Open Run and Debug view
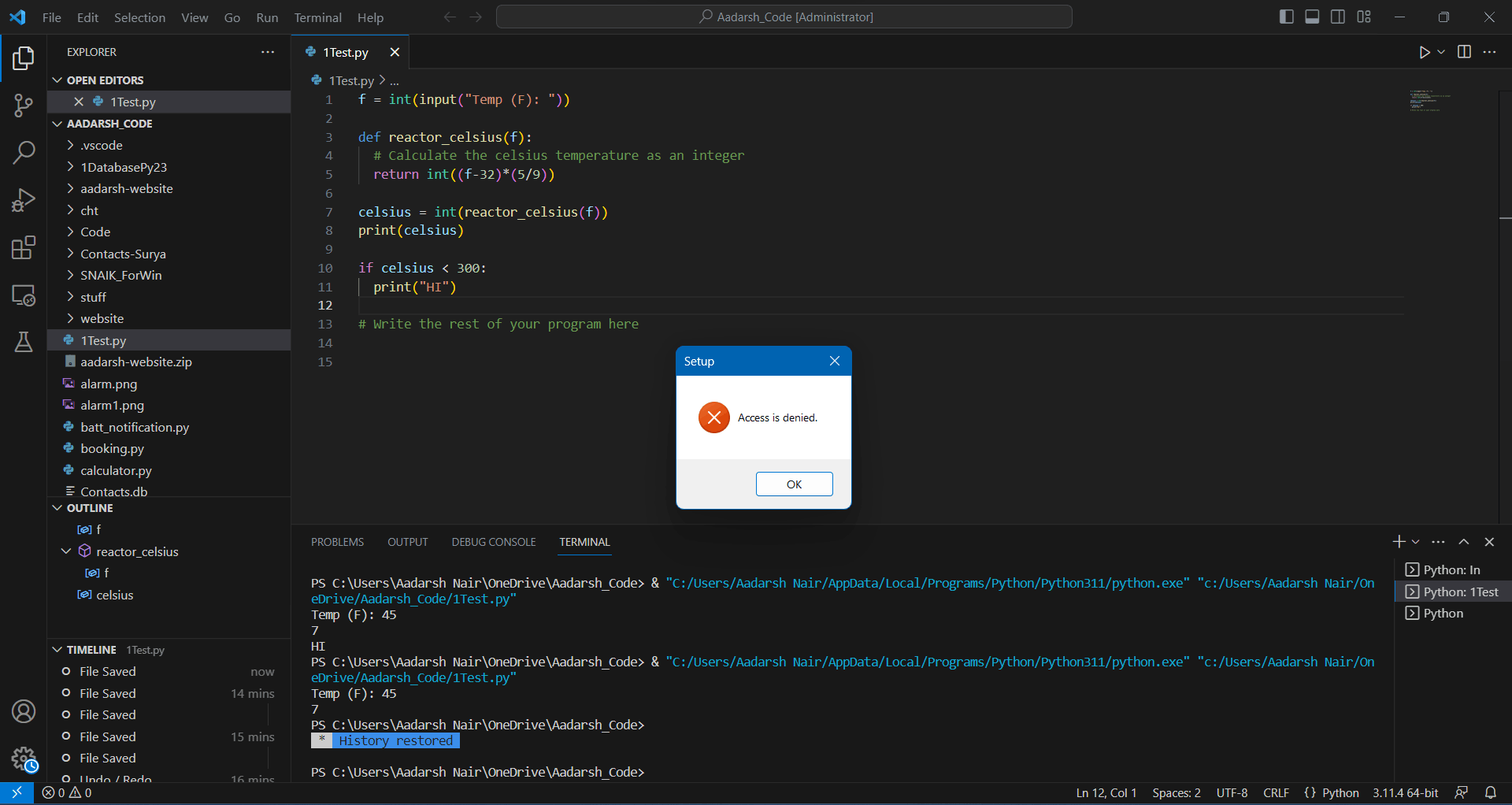The height and width of the screenshot is (805, 1512). click(24, 200)
